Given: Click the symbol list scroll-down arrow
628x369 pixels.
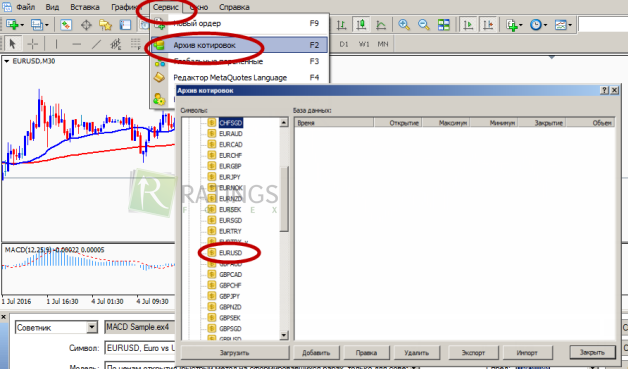Looking at the screenshot, I should (284, 335).
